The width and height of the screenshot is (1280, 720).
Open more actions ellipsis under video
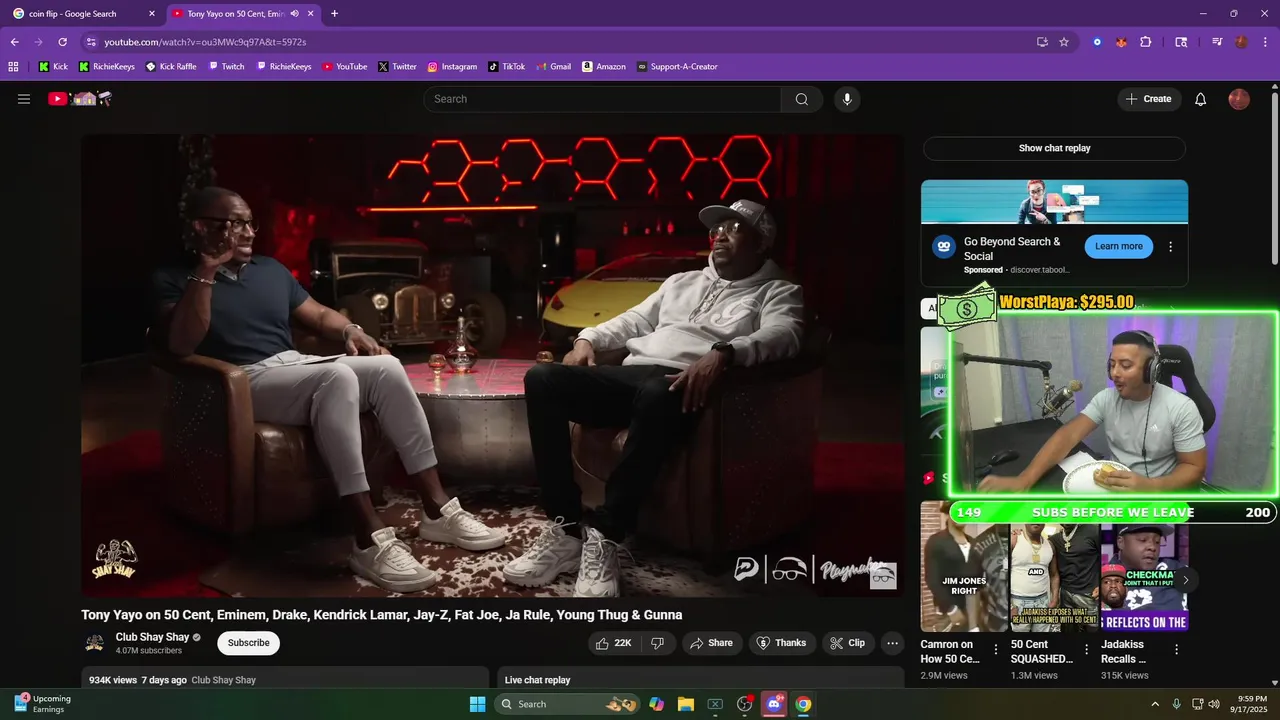pyautogui.click(x=893, y=643)
